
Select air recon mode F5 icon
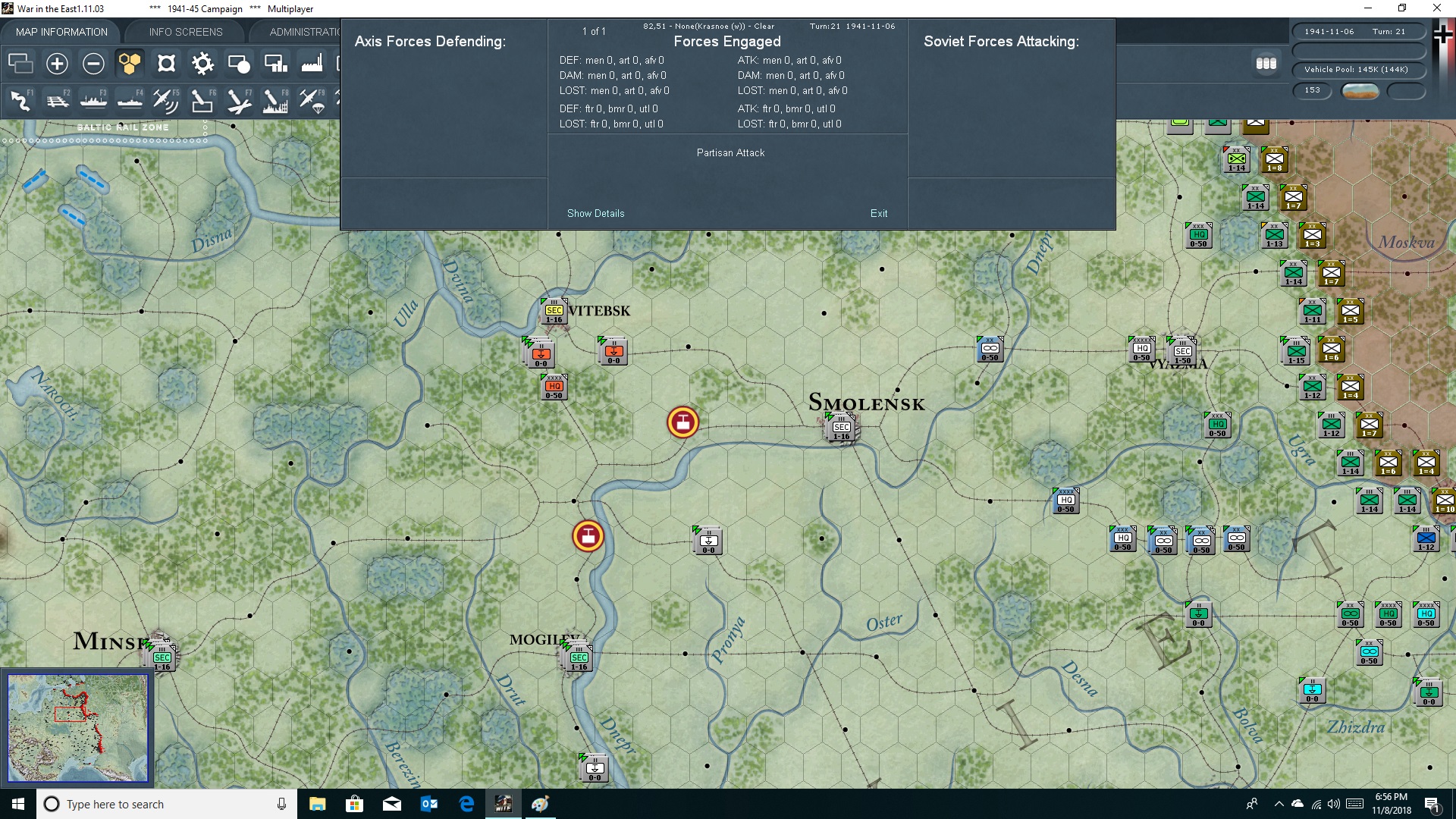pyautogui.click(x=165, y=100)
